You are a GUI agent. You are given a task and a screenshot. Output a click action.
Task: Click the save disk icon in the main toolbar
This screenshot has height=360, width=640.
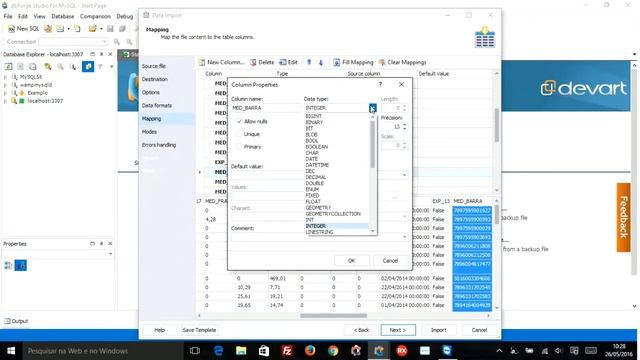tap(110, 29)
